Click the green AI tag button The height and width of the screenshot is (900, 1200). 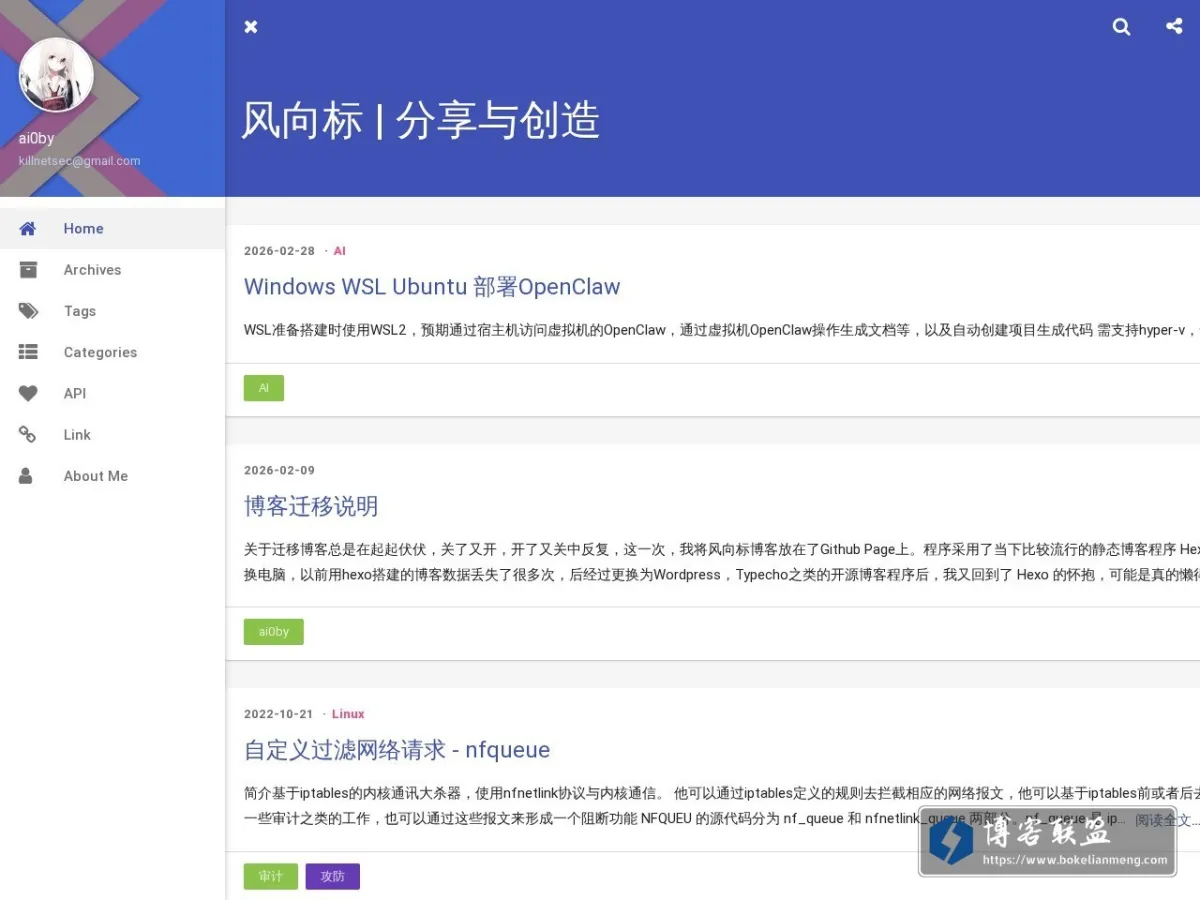coord(264,388)
